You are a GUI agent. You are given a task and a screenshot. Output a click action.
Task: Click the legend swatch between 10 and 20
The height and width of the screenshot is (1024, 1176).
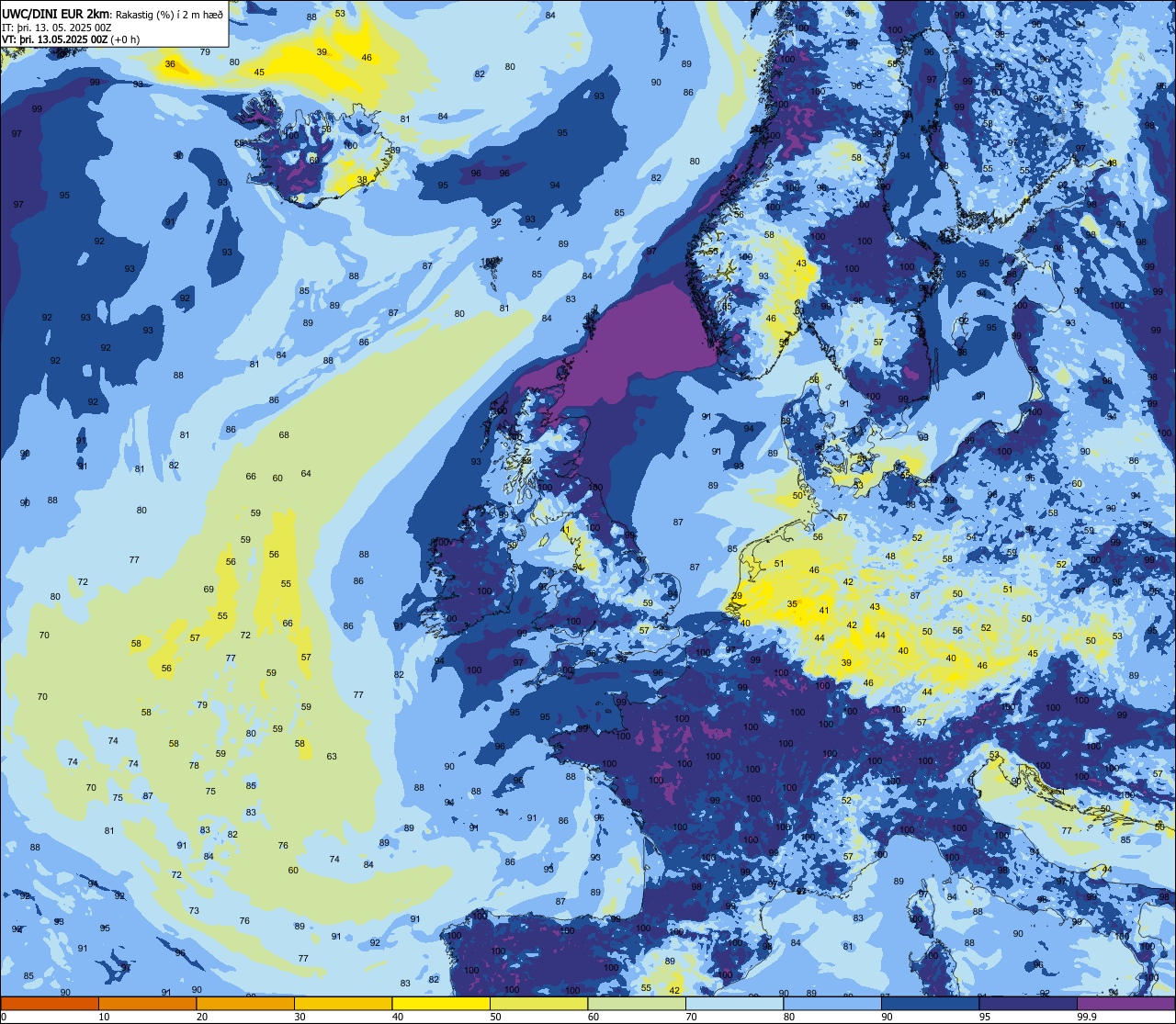[x=147, y=1003]
